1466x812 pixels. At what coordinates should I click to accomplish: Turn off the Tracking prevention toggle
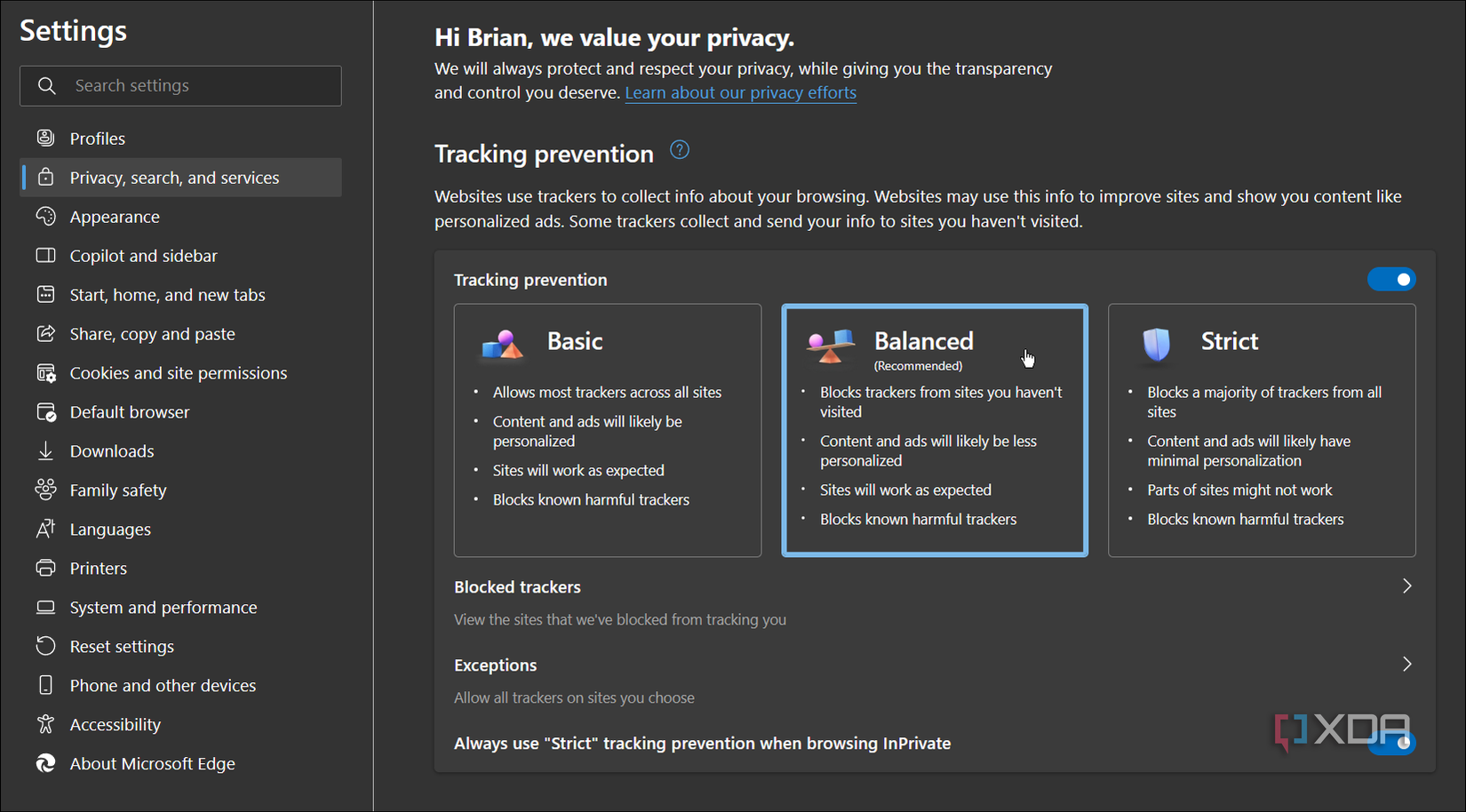tap(1390, 280)
